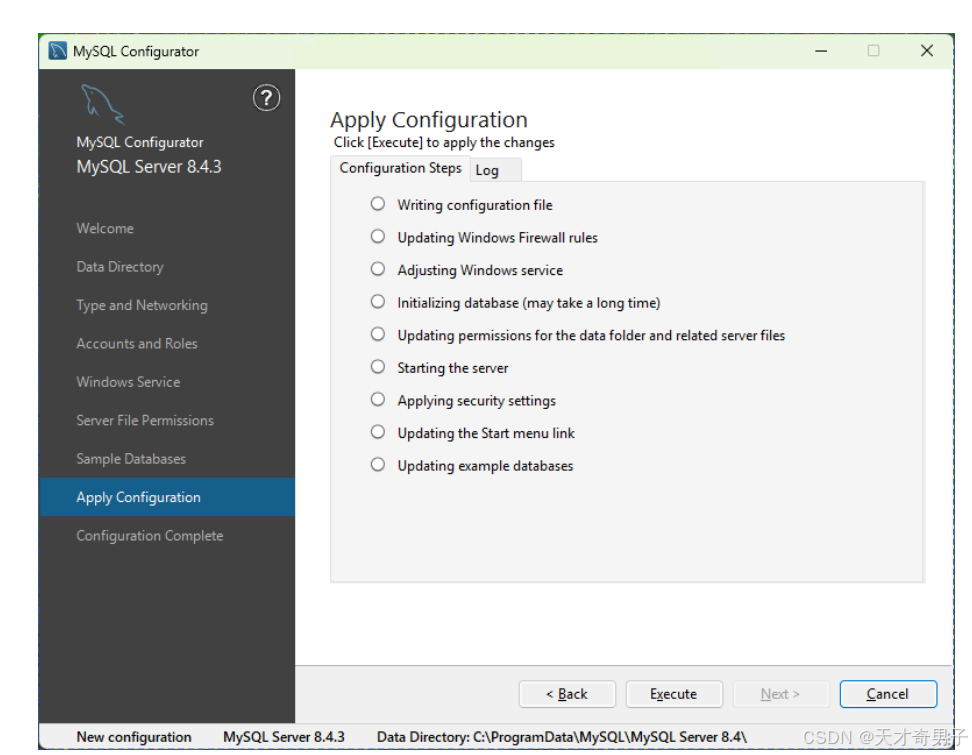The height and width of the screenshot is (755, 972).
Task: Select the Starting the server step indicator
Action: coord(378,367)
